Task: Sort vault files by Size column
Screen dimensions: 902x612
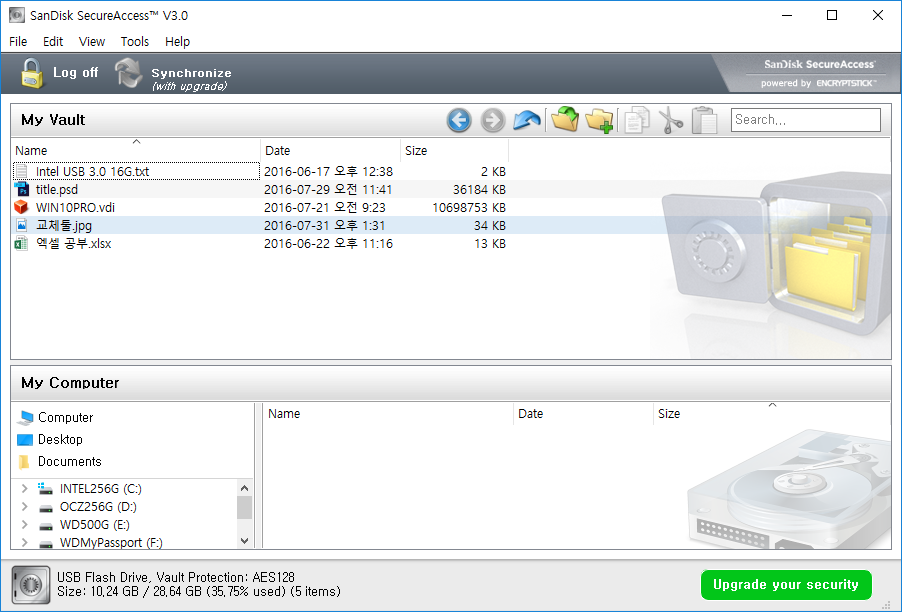Action: [x=454, y=150]
